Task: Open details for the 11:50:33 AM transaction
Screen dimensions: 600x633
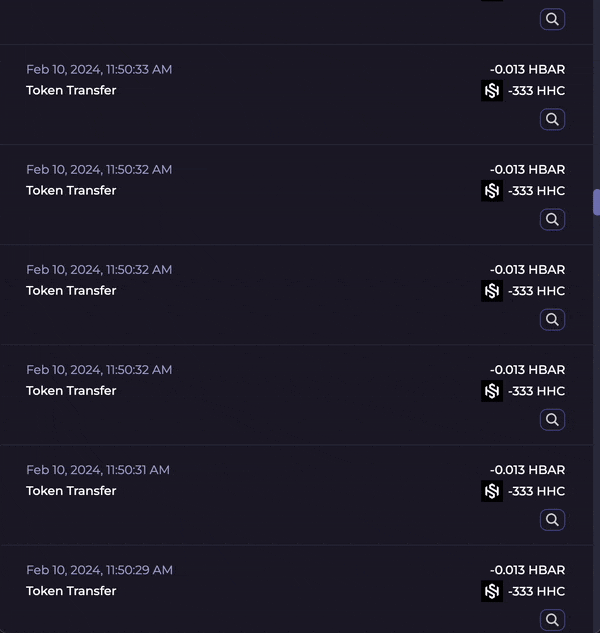Action: click(552, 120)
